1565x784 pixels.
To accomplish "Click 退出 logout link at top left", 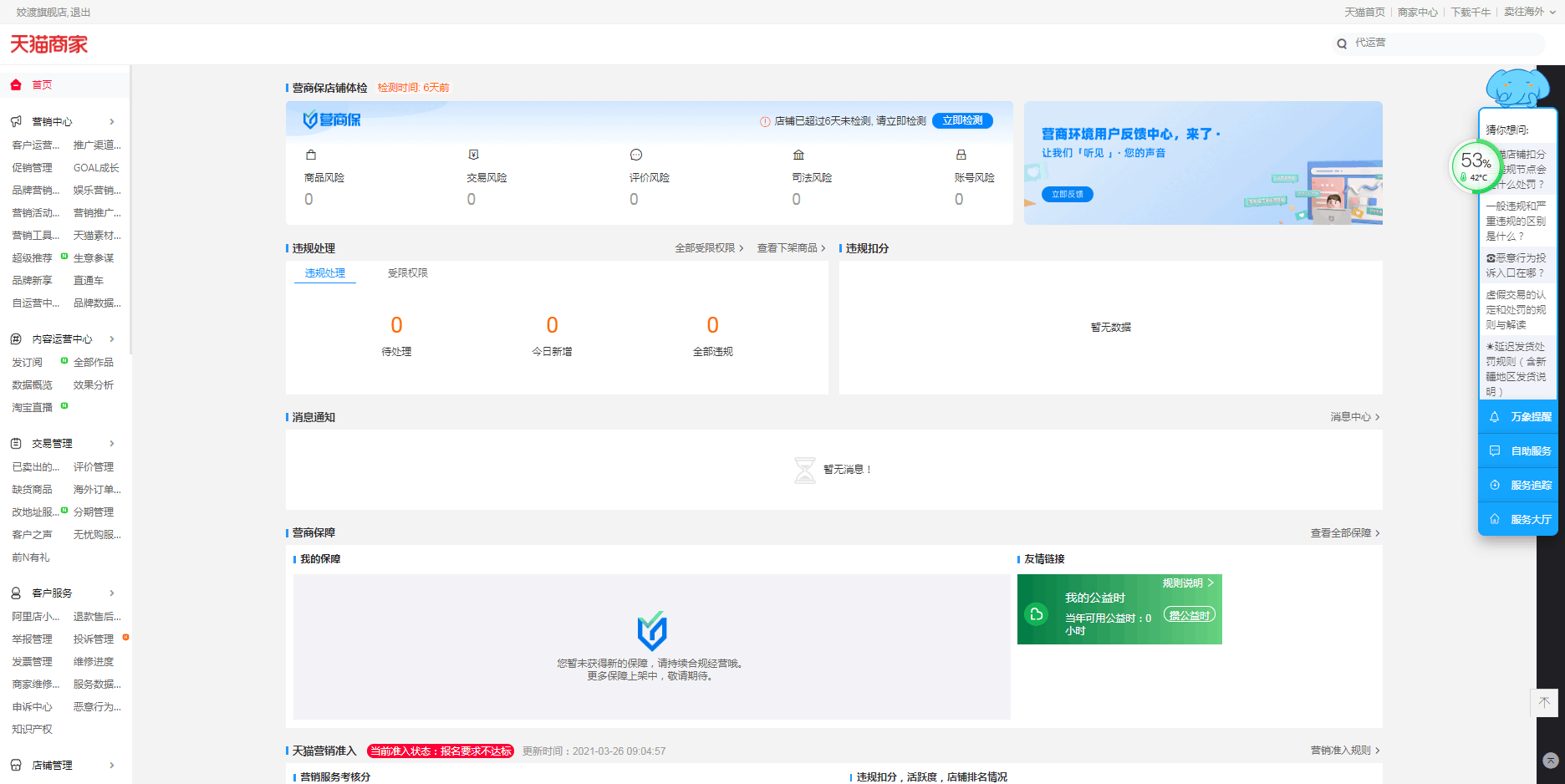I will (x=80, y=13).
